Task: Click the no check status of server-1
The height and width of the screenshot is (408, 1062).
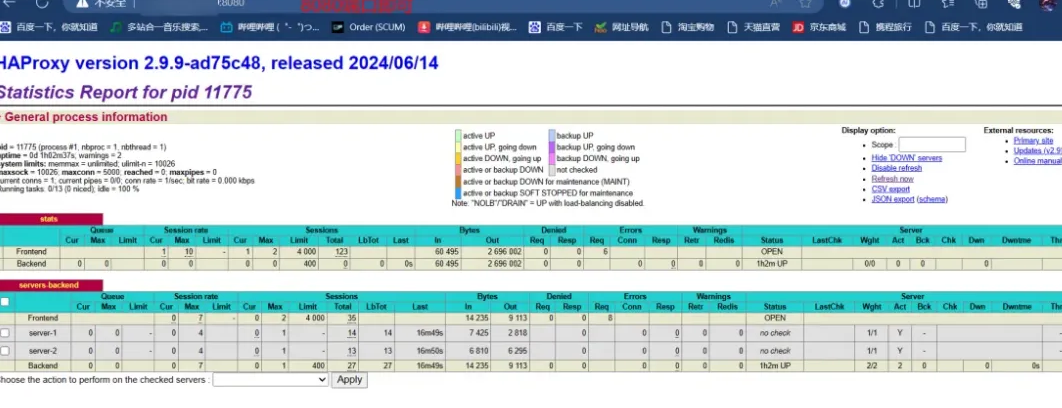Action: [x=775, y=333]
